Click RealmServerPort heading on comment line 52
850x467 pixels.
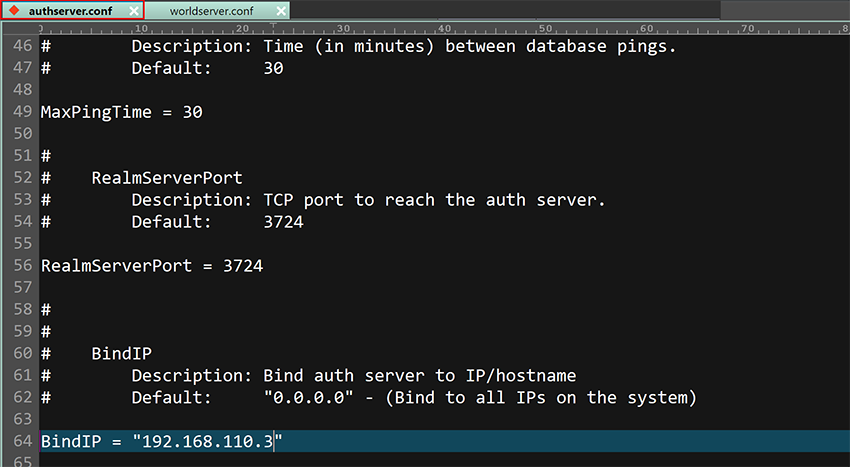167,178
